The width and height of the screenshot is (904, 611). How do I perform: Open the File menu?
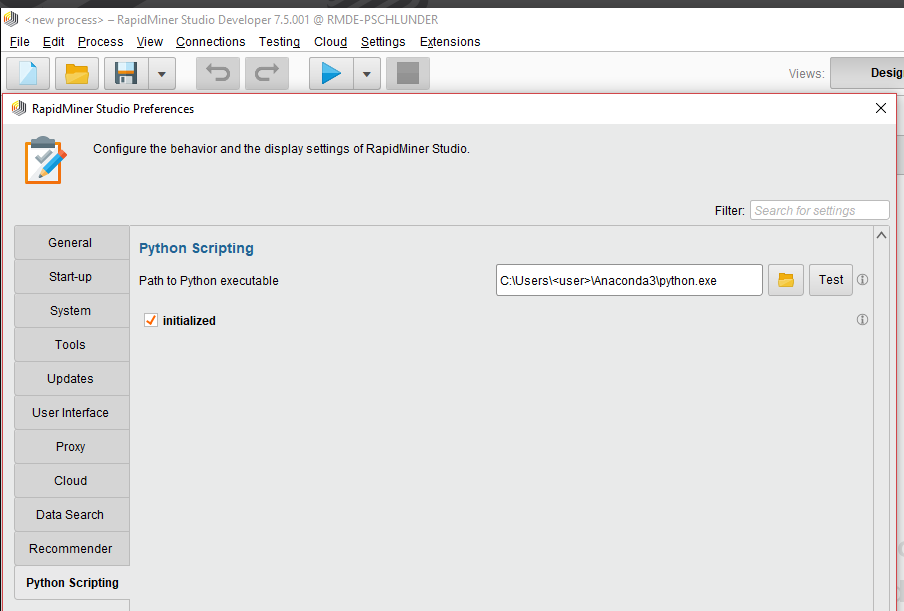click(x=20, y=42)
